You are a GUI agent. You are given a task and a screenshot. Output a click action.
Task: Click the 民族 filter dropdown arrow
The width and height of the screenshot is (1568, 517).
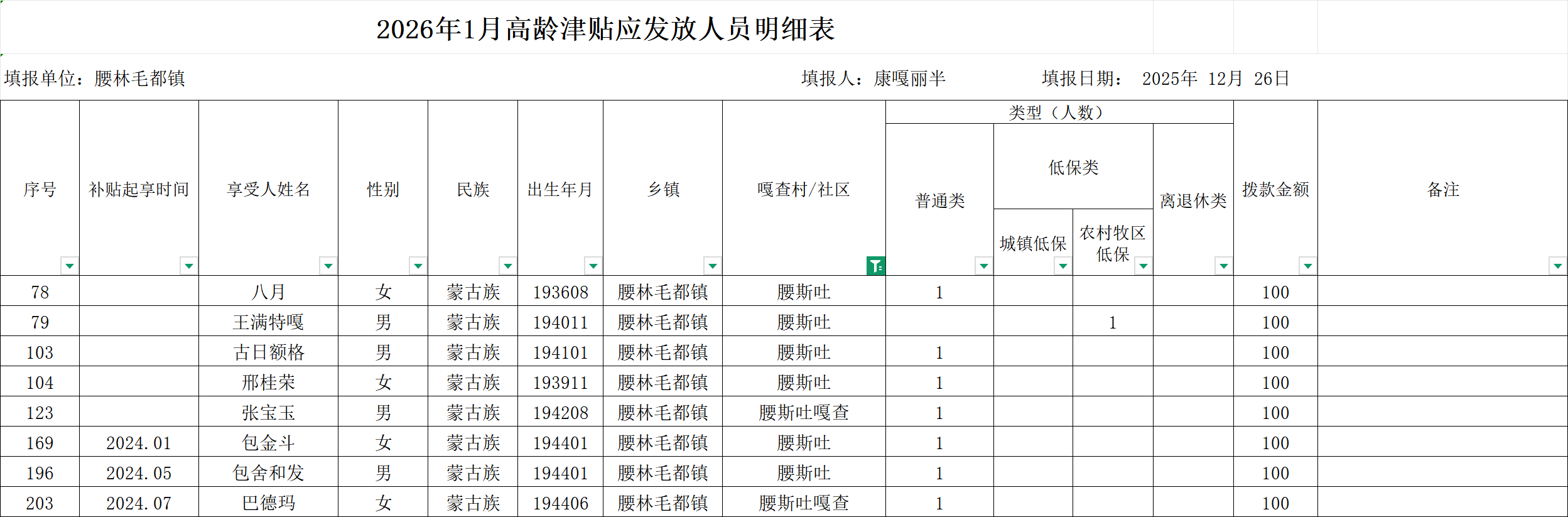[x=507, y=266]
